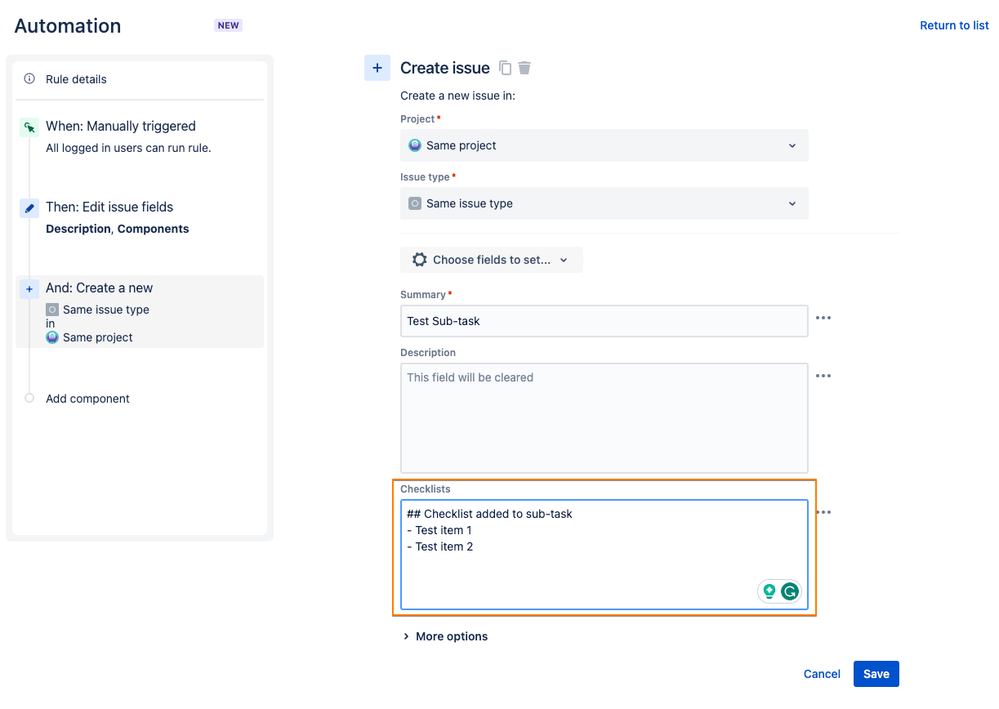The image size is (999, 709).
Task: Select And: Create a new issue step
Action: click(99, 288)
